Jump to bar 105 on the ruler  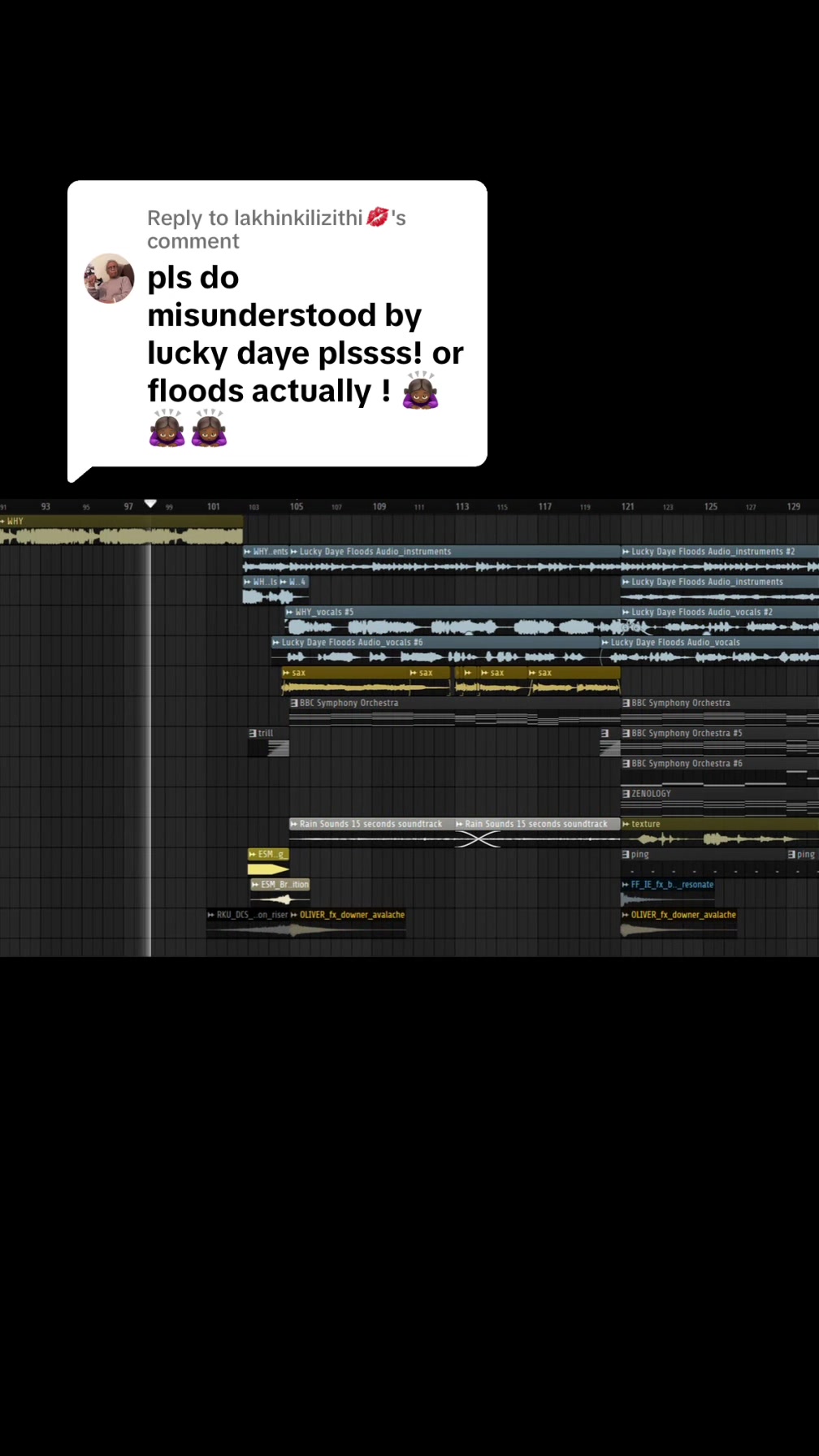(297, 506)
